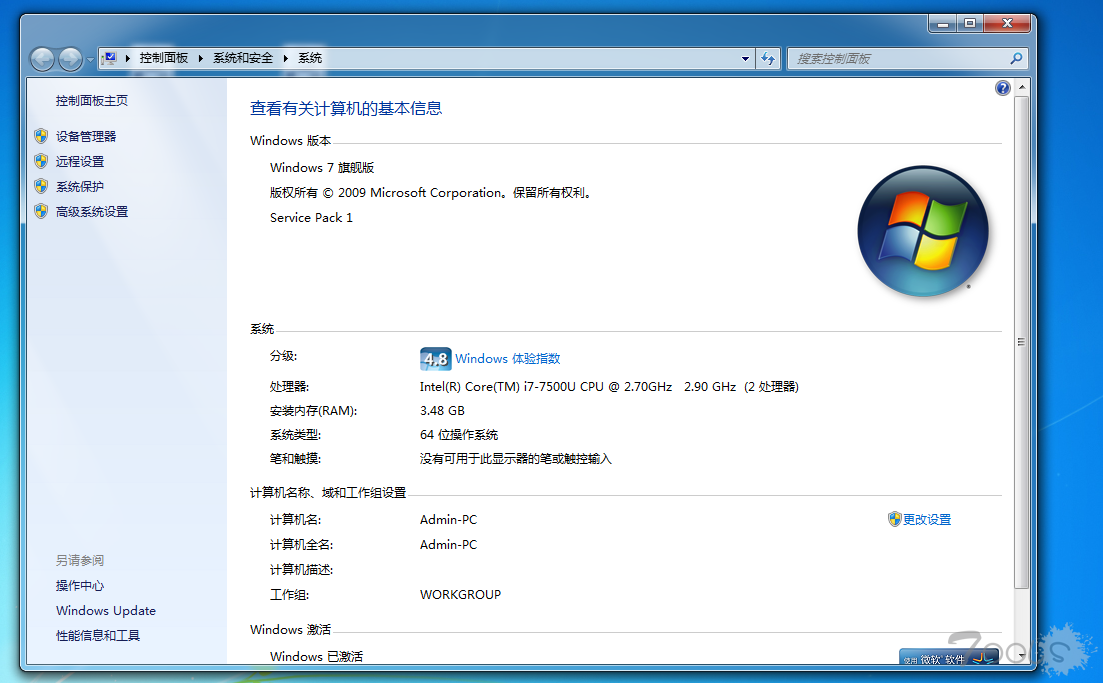Click 没有可用于此显示器的笔或触控输入 text
The height and width of the screenshot is (683, 1103).
tap(516, 459)
